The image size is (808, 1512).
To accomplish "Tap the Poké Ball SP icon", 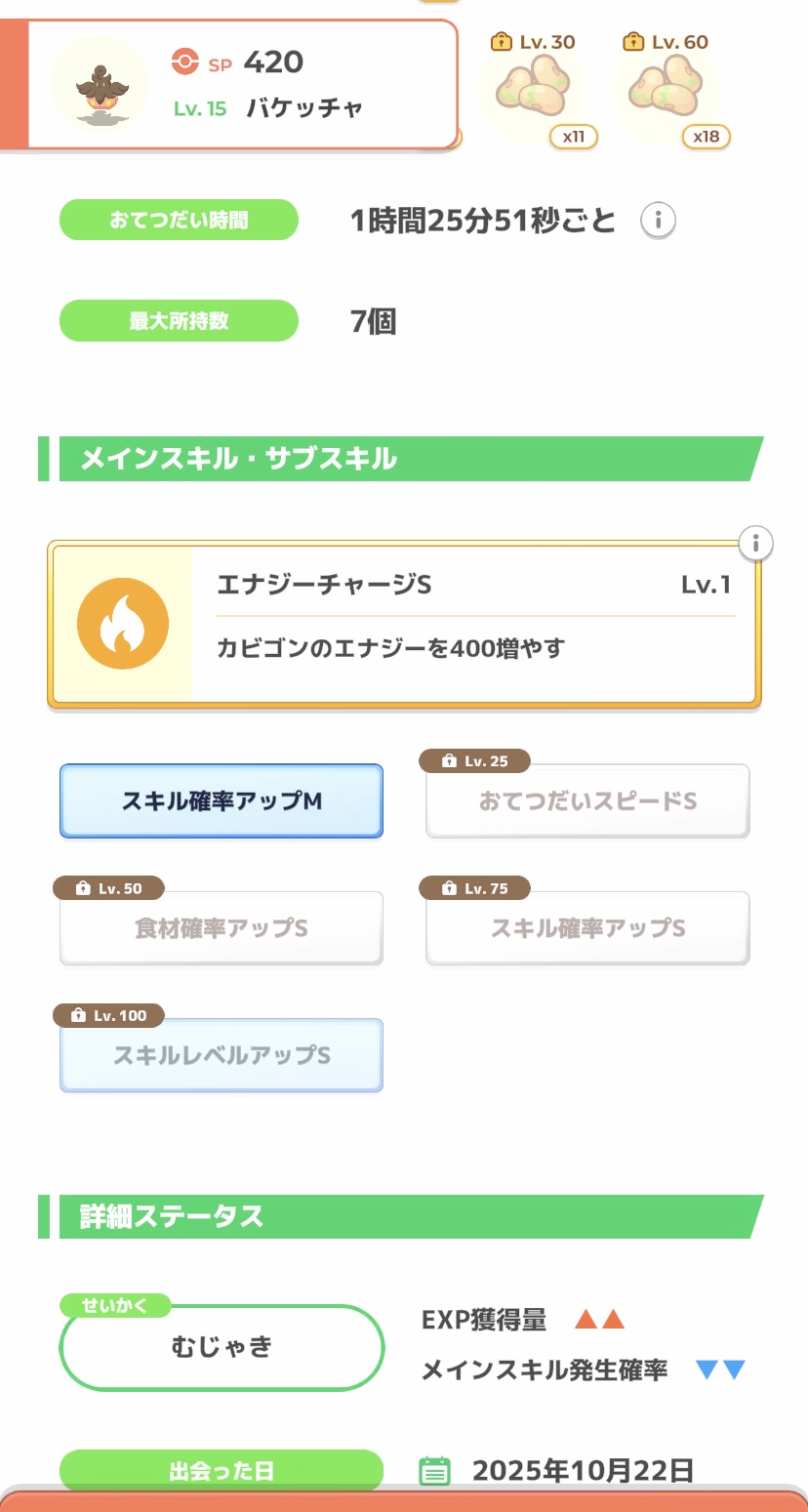I will 184,62.
